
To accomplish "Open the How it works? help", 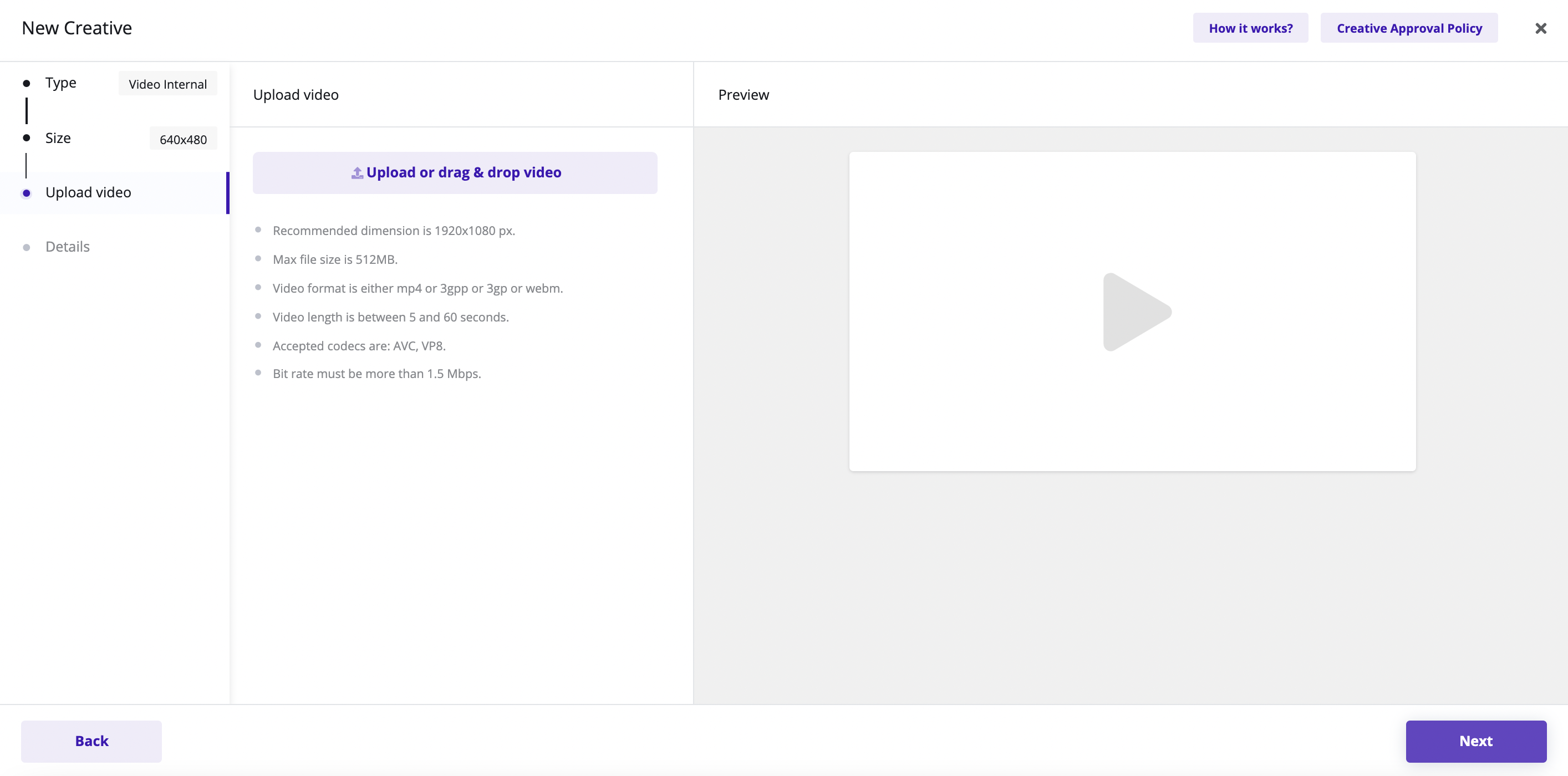I will click(1250, 28).
